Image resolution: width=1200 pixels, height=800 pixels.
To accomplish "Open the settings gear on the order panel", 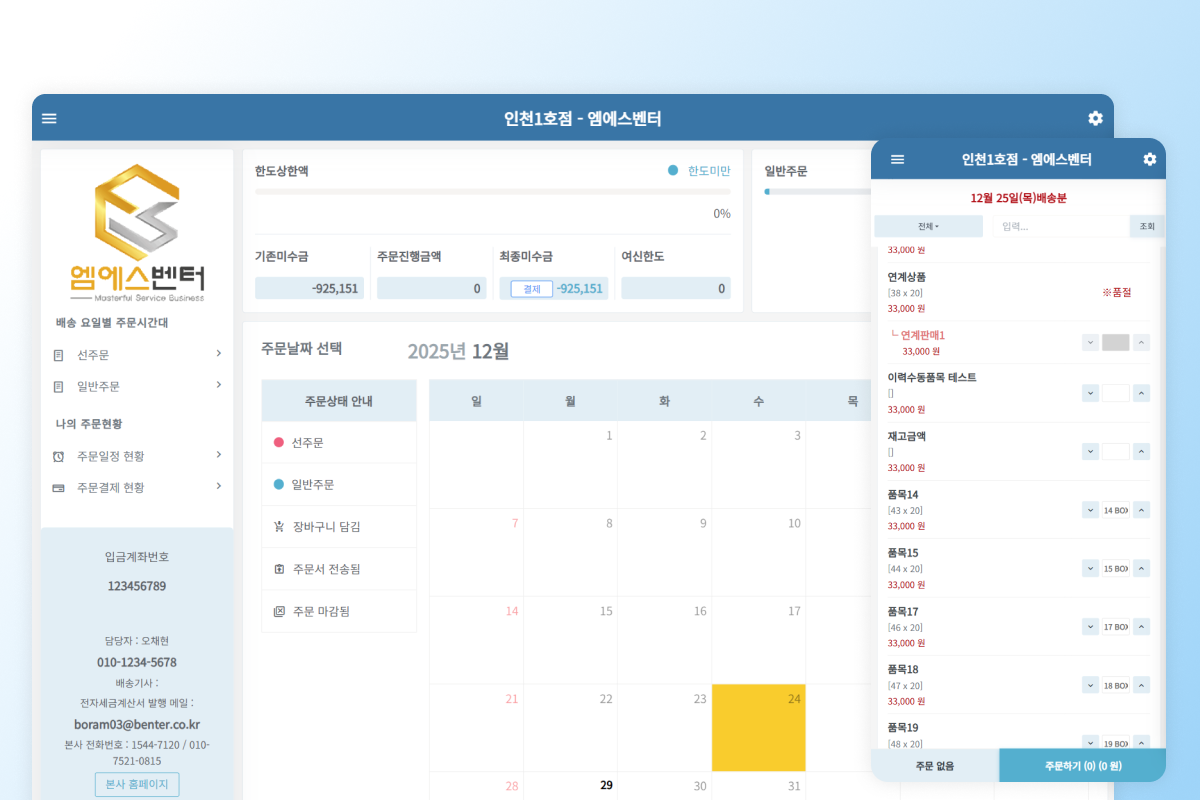I will pyautogui.click(x=1148, y=158).
